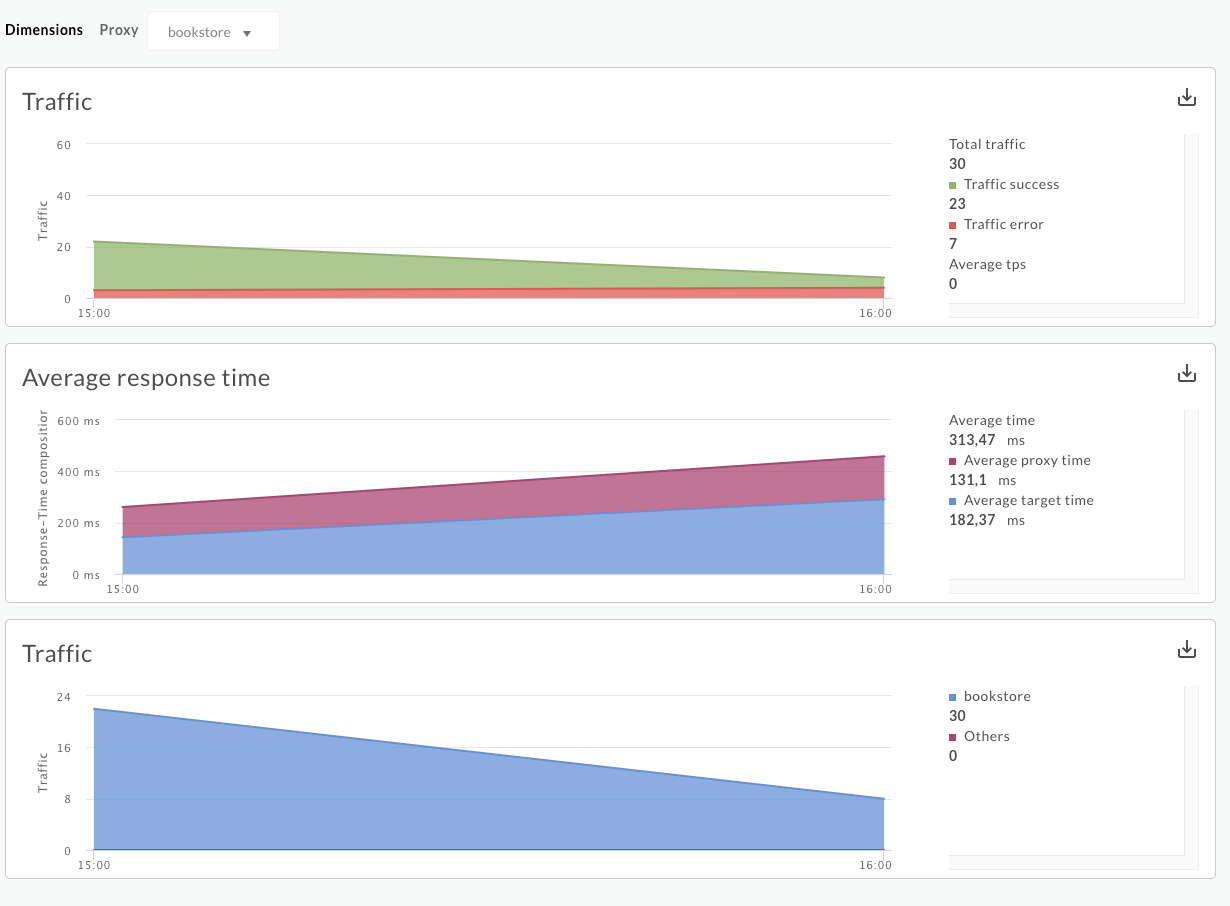The width and height of the screenshot is (1230, 906).
Task: Toggle the Average proxy time series label
Action: 1027,460
